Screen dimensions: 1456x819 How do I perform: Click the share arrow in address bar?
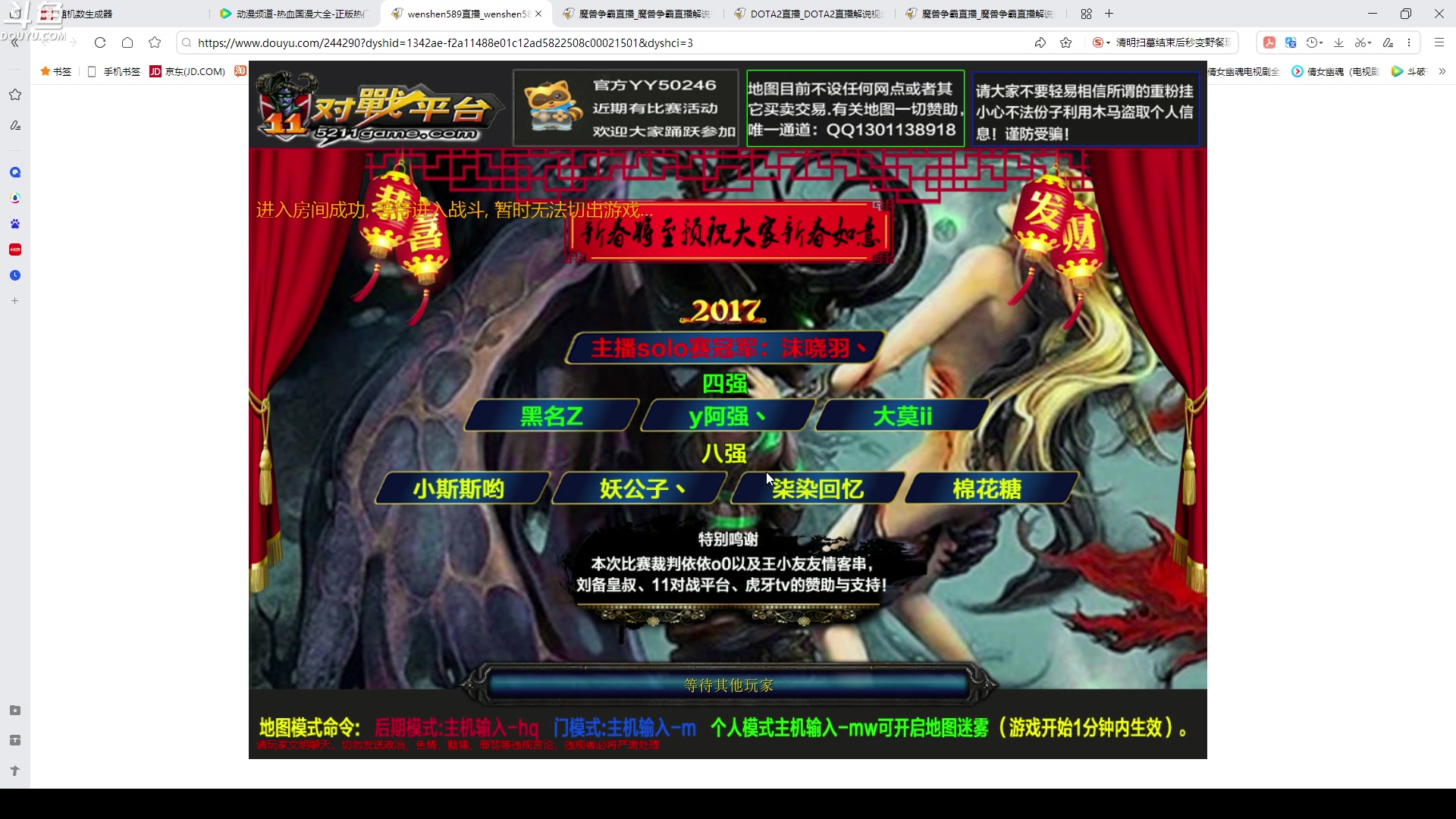[x=1040, y=42]
